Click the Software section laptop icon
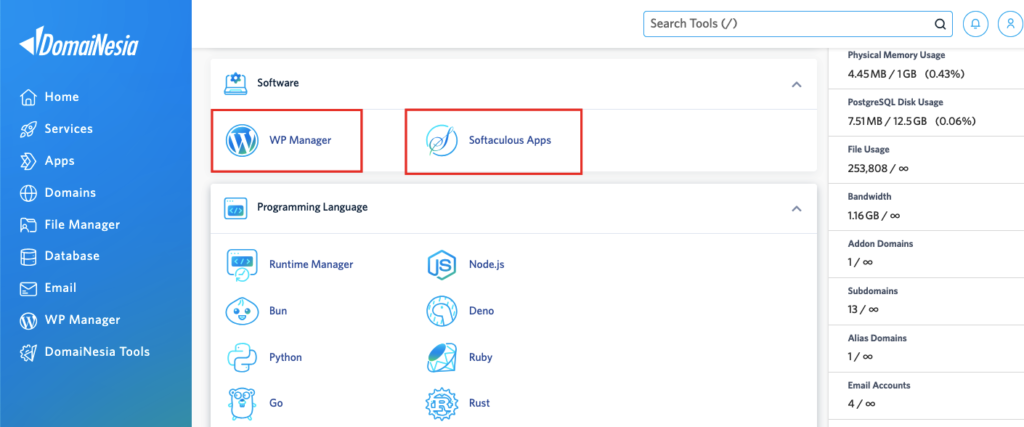 click(x=236, y=84)
